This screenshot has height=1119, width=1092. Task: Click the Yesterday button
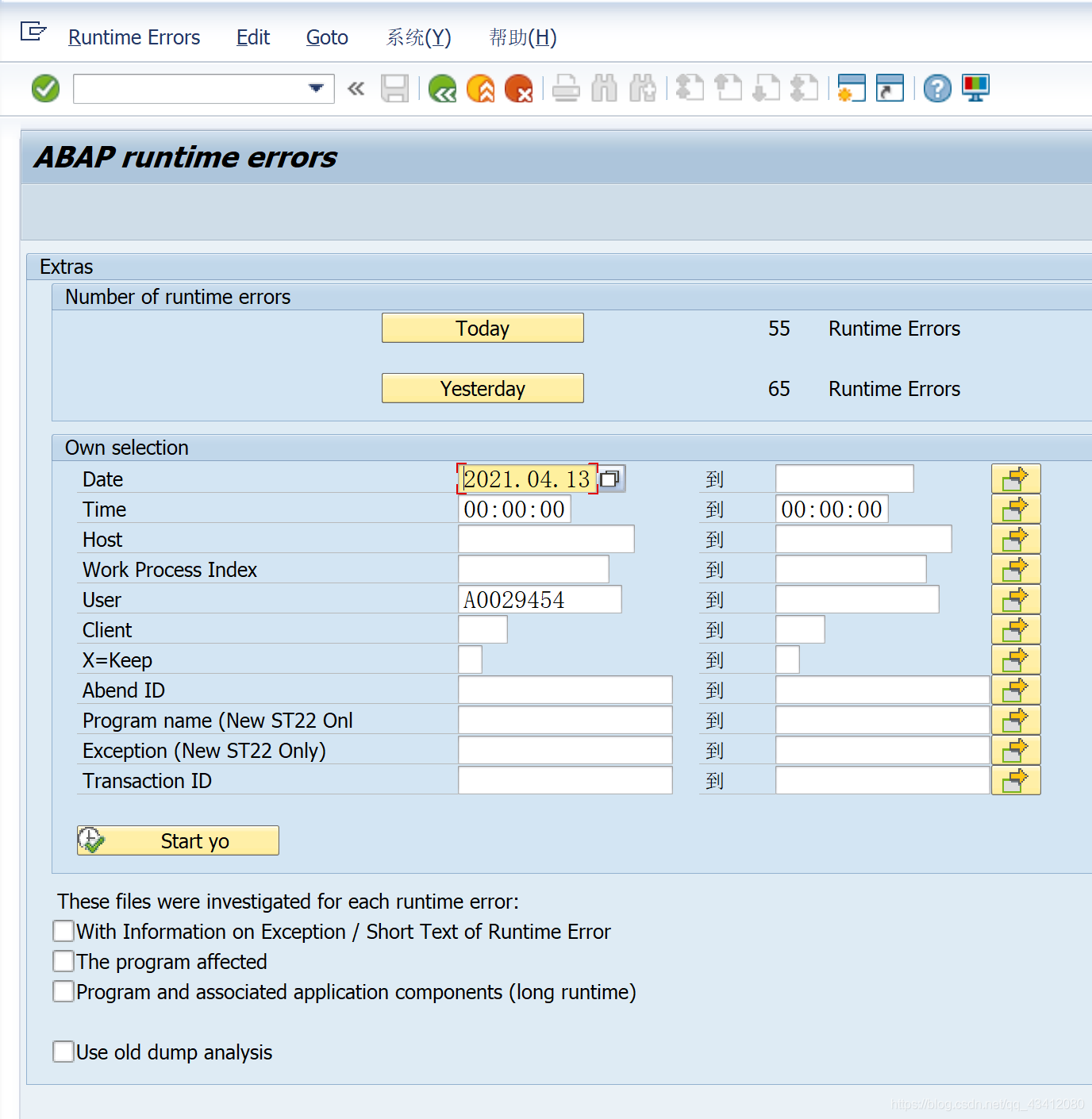pyautogui.click(x=483, y=388)
